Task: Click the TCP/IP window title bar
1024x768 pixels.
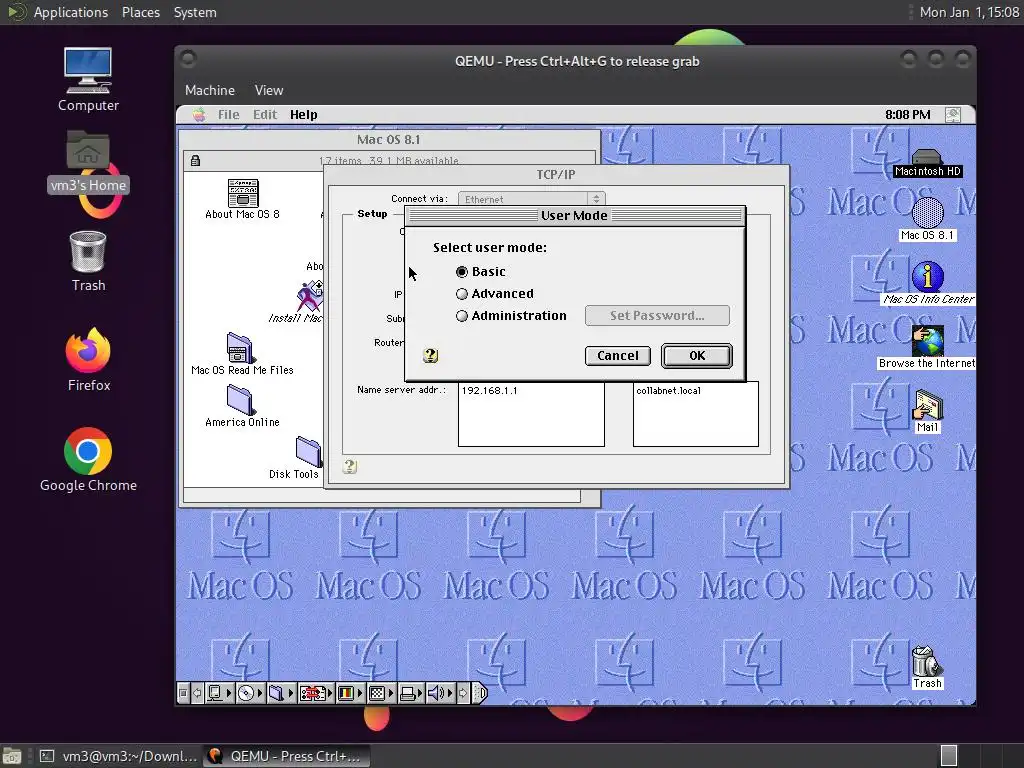Action: click(x=556, y=174)
